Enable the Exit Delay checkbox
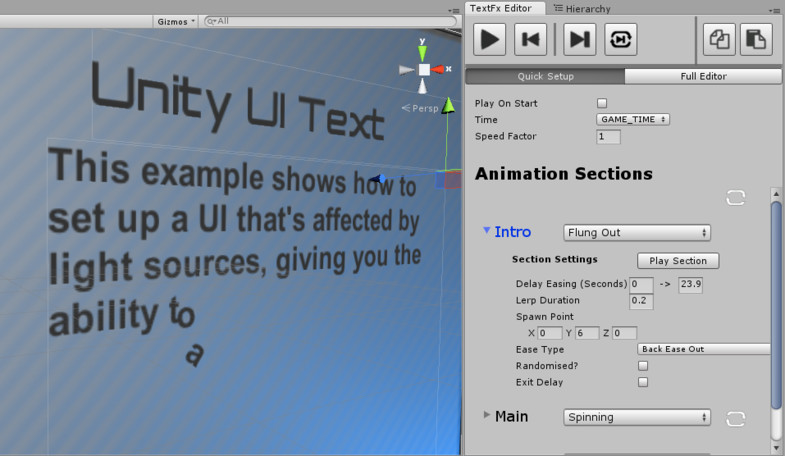The width and height of the screenshot is (785, 456). pyautogui.click(x=643, y=382)
